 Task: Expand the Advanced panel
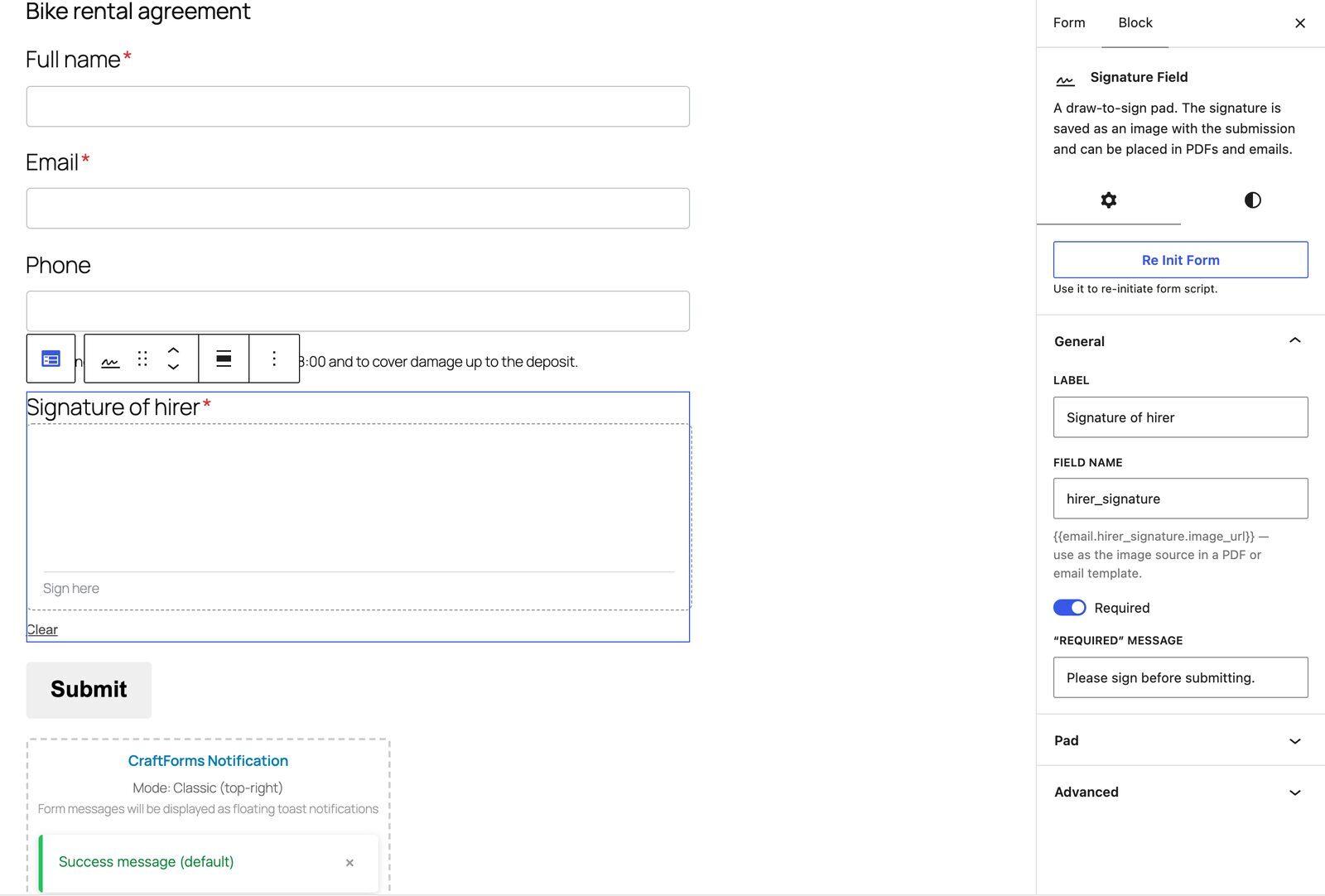pos(1180,792)
